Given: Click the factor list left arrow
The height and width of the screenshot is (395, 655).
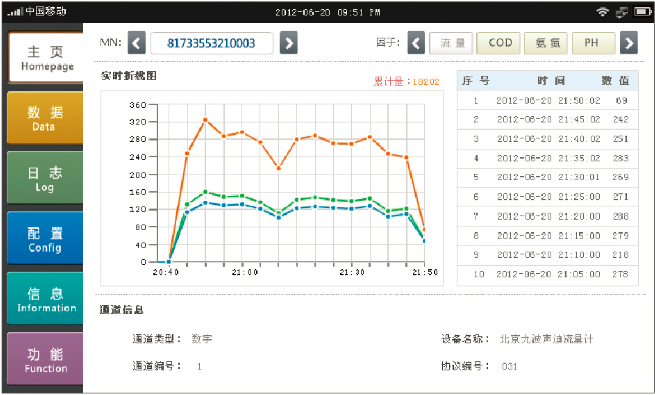Looking at the screenshot, I should 416,43.
